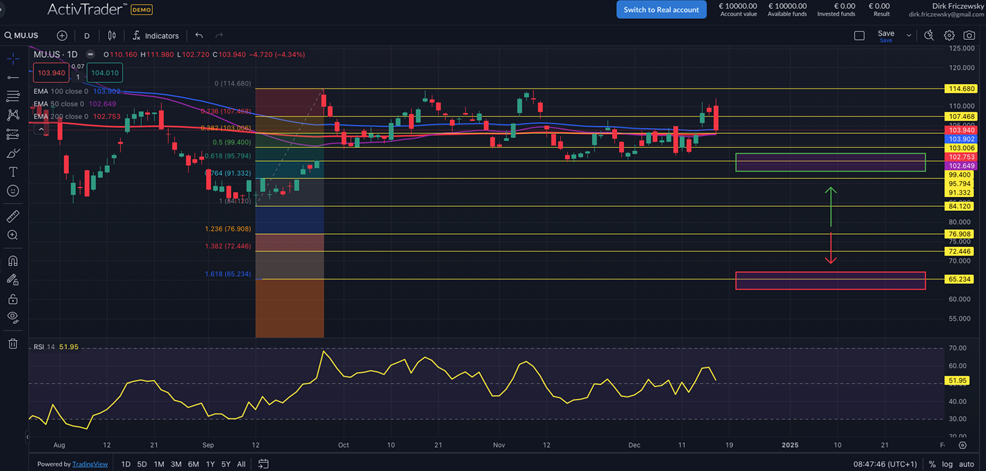Add symbol with the plus circle icon

62,35
